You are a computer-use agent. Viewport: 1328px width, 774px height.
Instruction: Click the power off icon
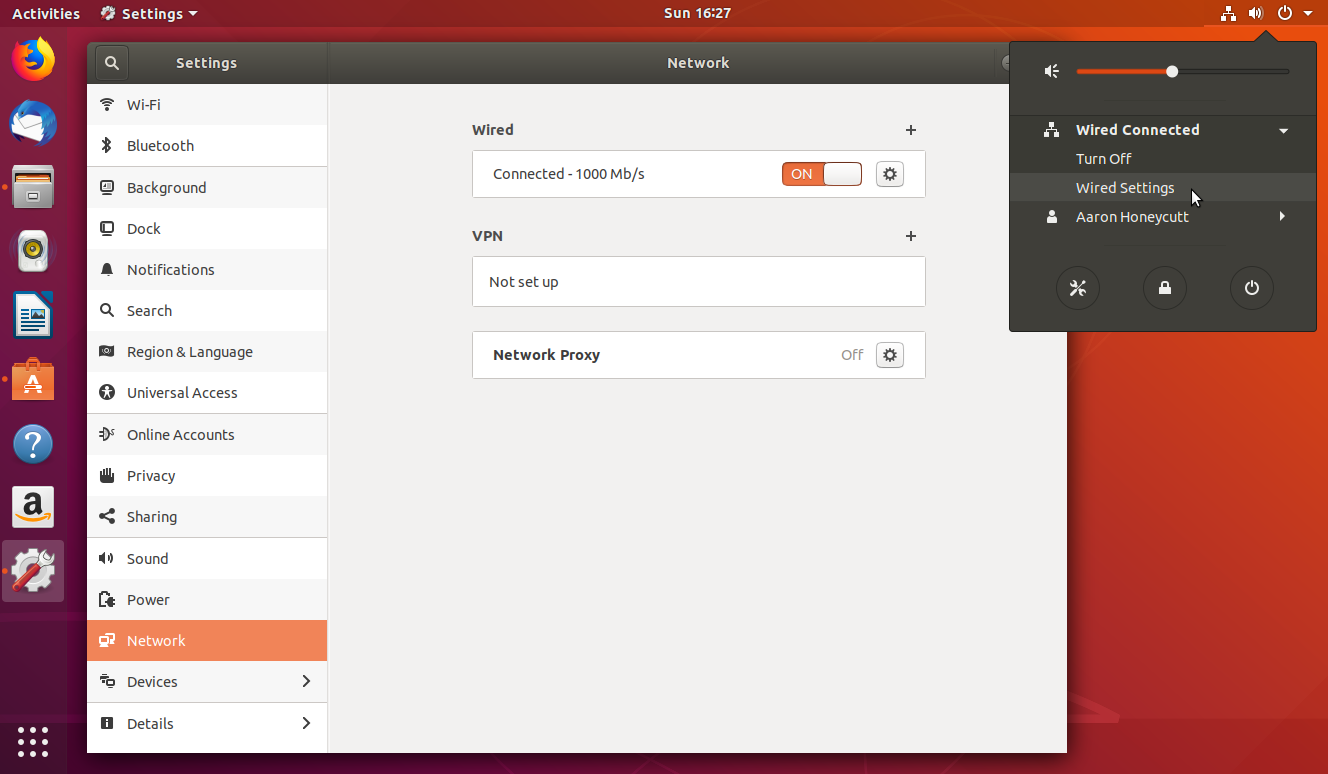point(1251,288)
